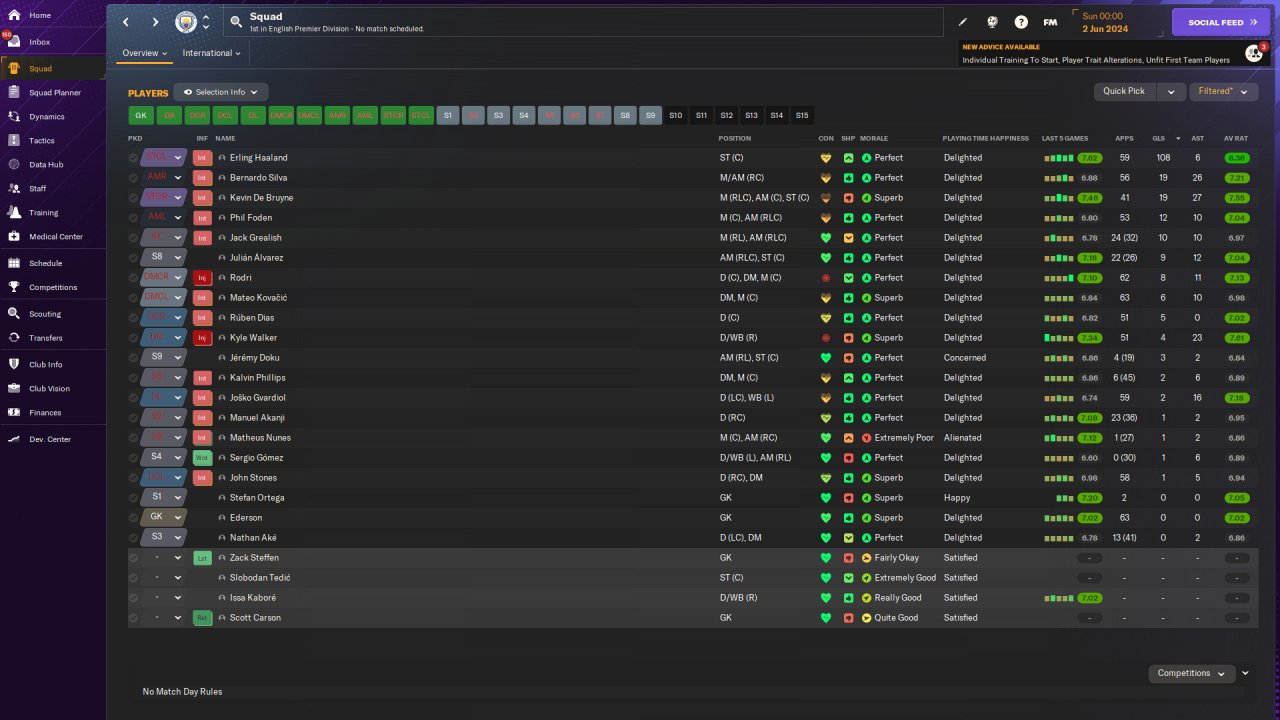Image resolution: width=1280 pixels, height=720 pixels.
Task: Open the Scouting section
Action: point(44,314)
